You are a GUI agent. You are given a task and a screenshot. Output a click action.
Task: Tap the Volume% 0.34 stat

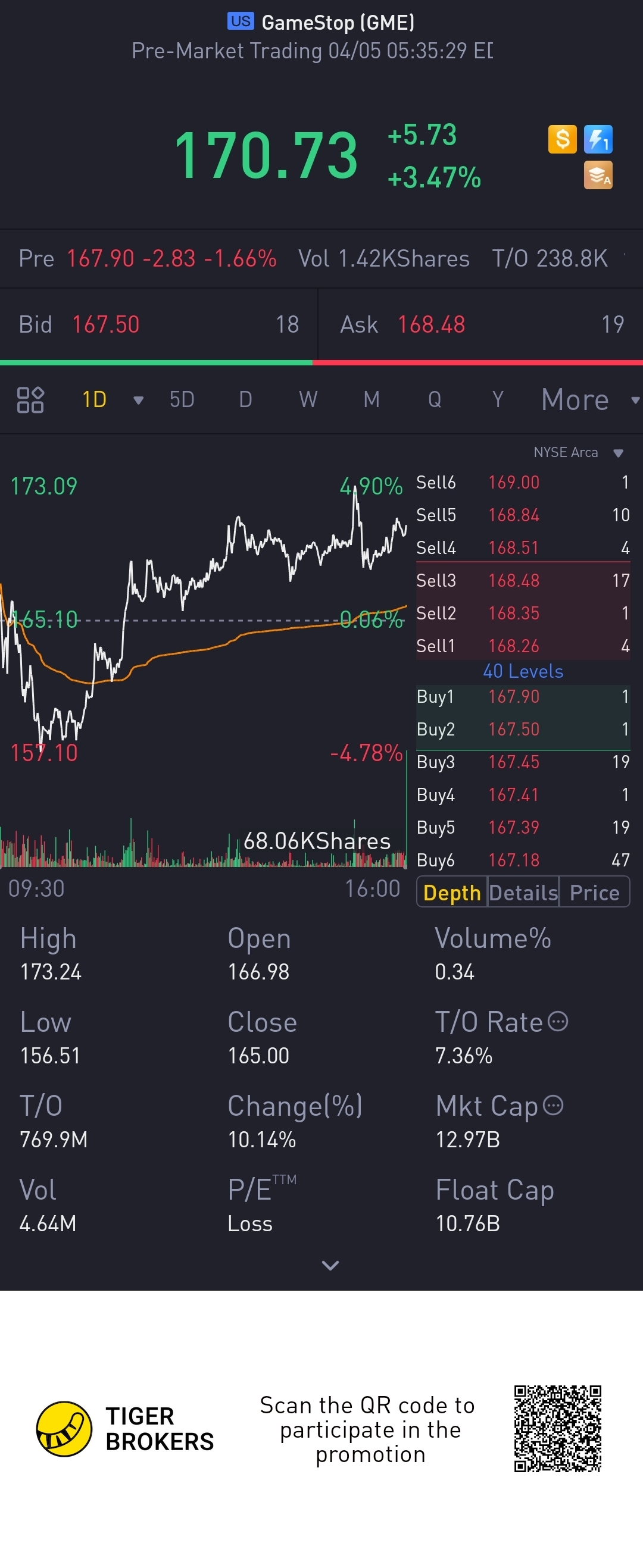coord(493,954)
